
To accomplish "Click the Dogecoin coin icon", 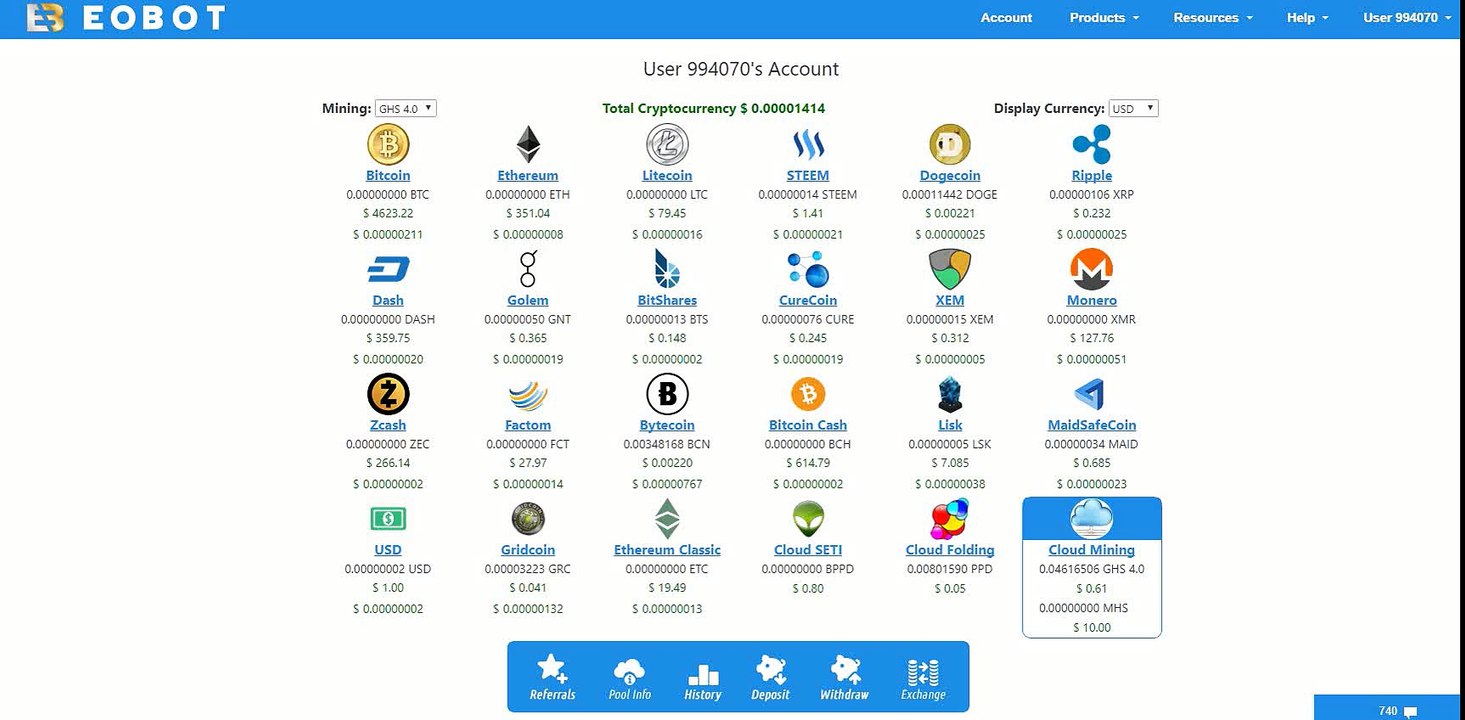I will (950, 145).
